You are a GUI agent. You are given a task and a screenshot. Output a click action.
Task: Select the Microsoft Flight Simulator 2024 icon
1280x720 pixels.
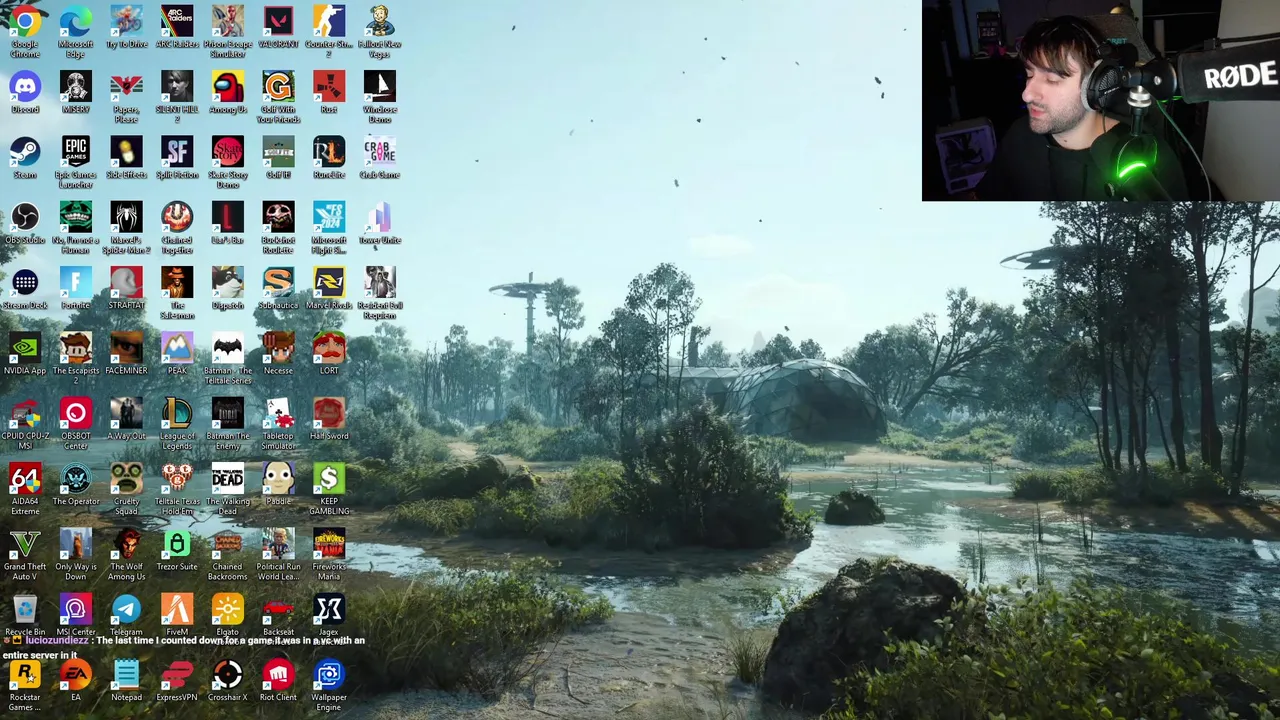point(329,217)
